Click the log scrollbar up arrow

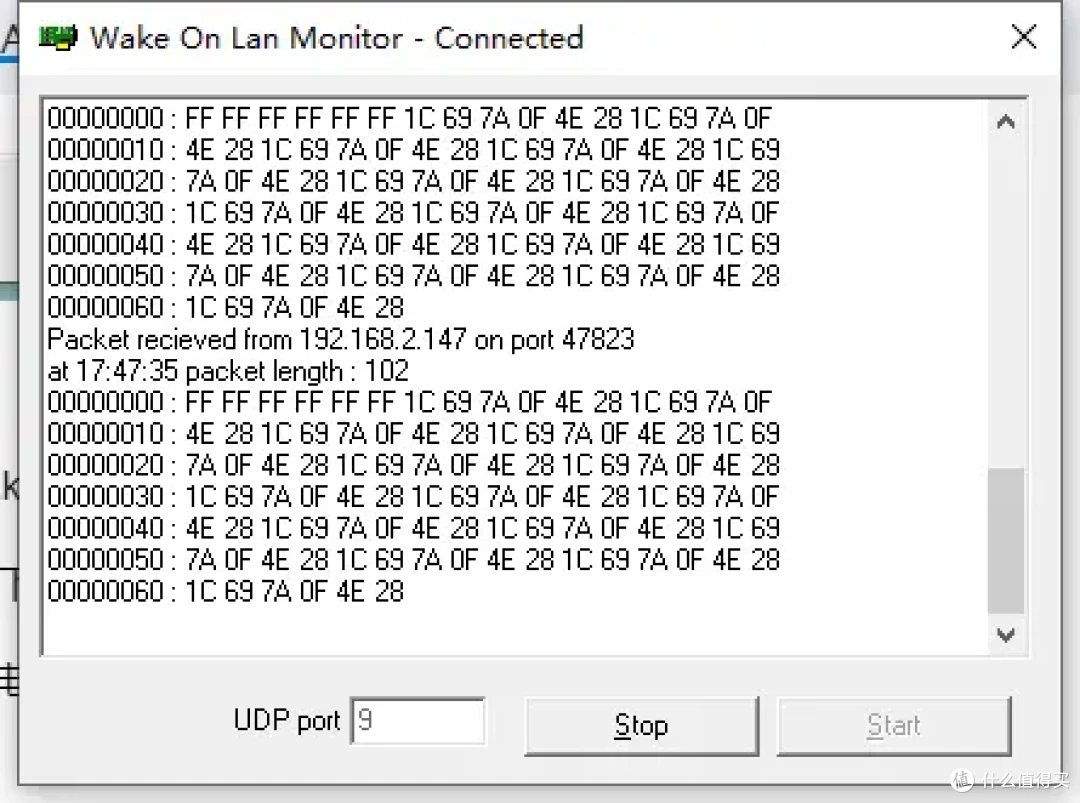tap(1006, 122)
